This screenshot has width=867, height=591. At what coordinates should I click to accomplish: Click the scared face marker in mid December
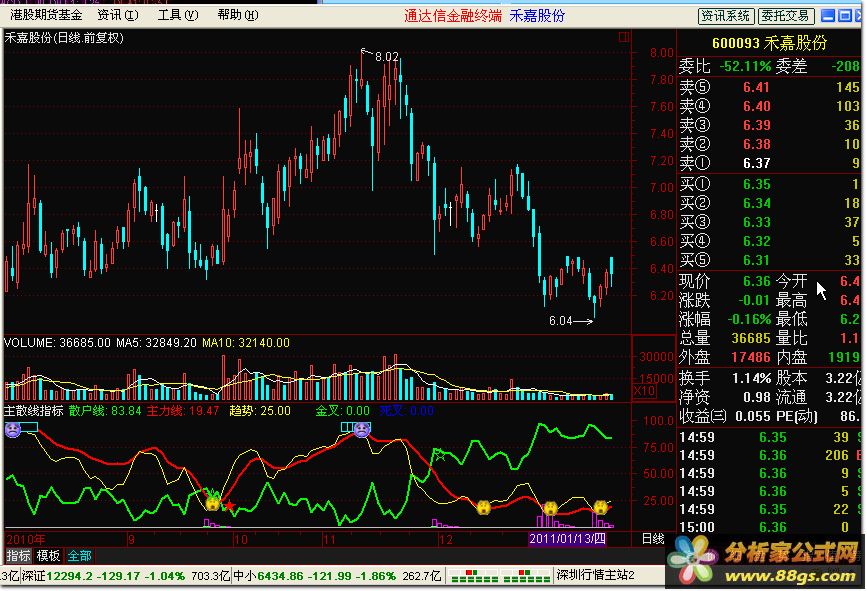(x=484, y=507)
